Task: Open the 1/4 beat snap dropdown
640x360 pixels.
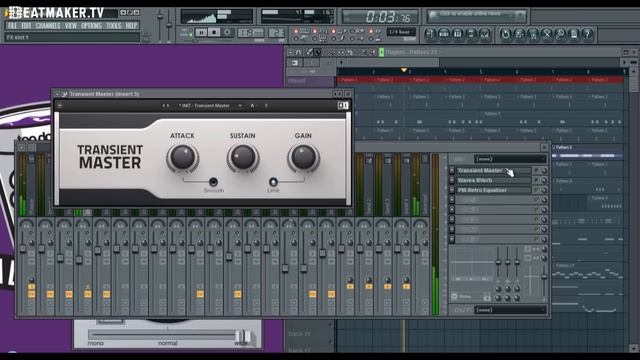Action: 401,32
